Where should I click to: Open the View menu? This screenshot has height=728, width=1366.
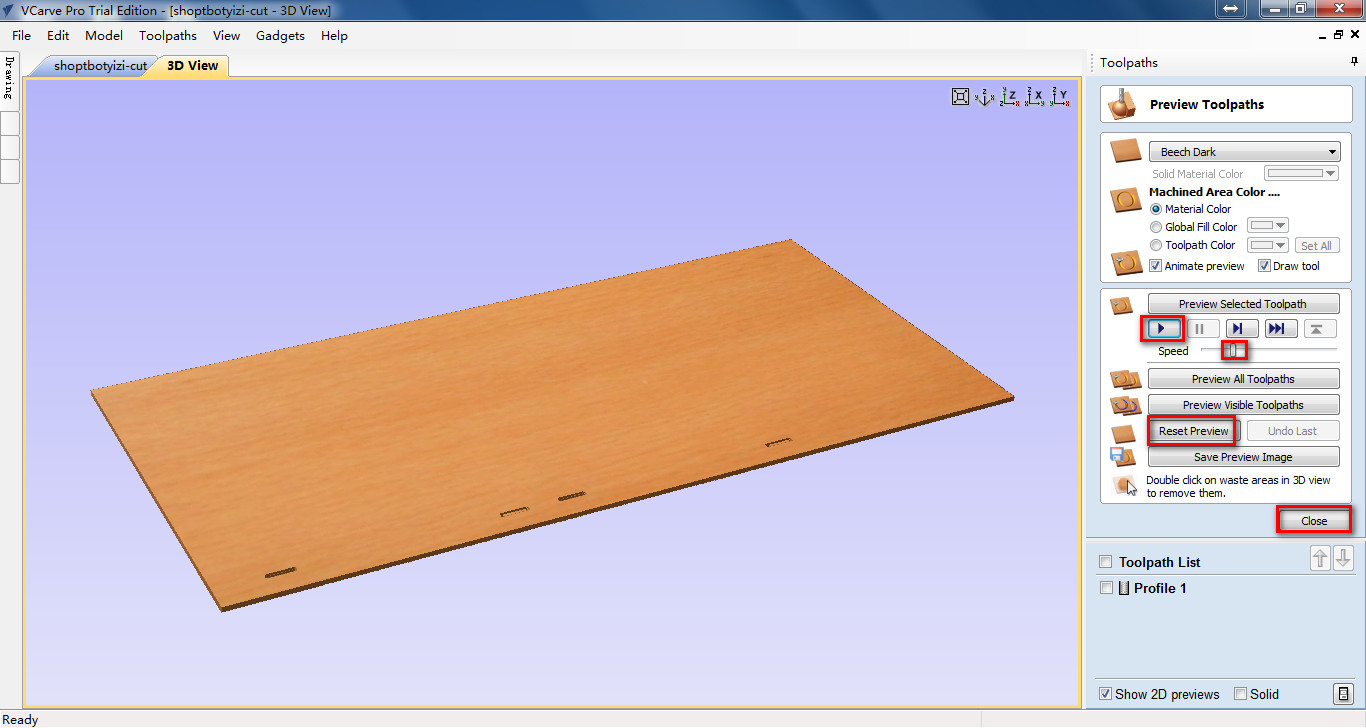[227, 35]
